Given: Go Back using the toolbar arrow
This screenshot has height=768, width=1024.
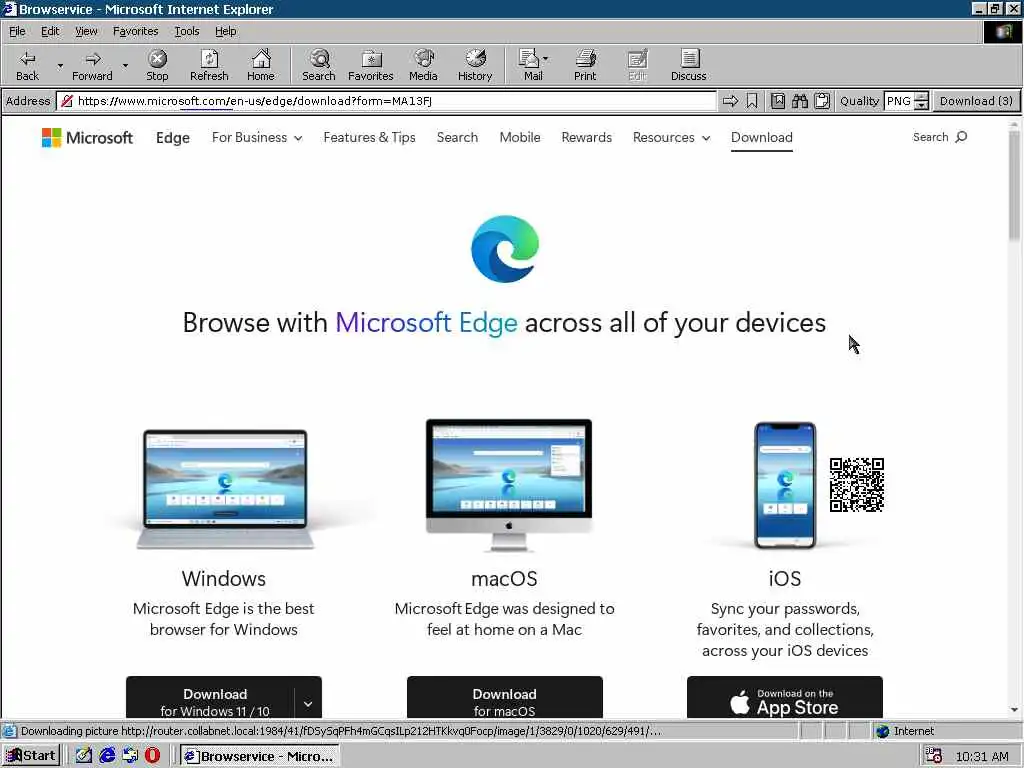Looking at the screenshot, I should point(27,65).
